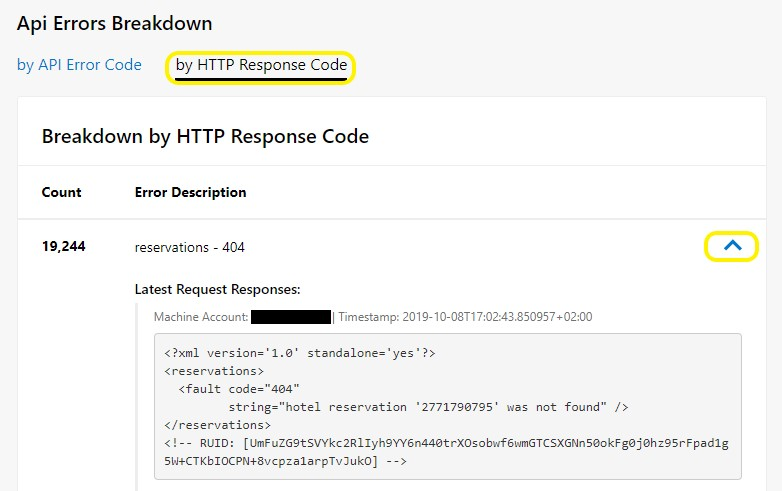Select the by HTTP Response Code tab

[261, 65]
